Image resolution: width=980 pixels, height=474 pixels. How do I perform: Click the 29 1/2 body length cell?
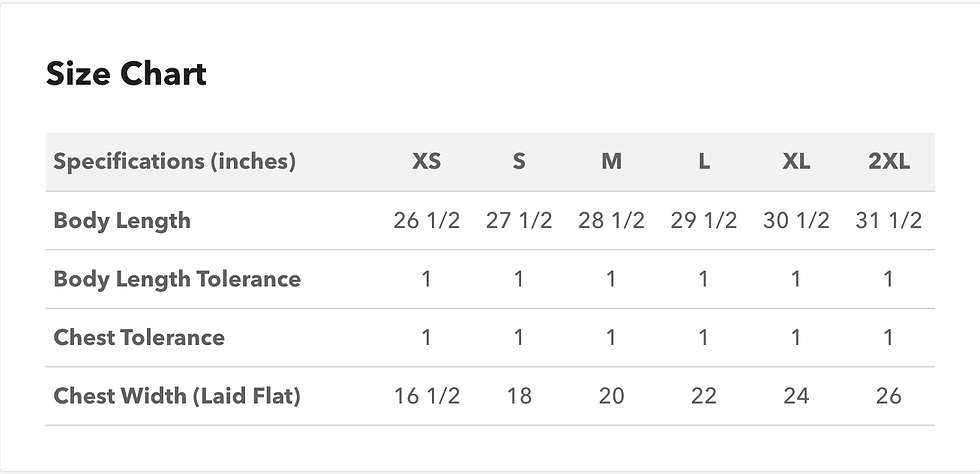click(704, 220)
